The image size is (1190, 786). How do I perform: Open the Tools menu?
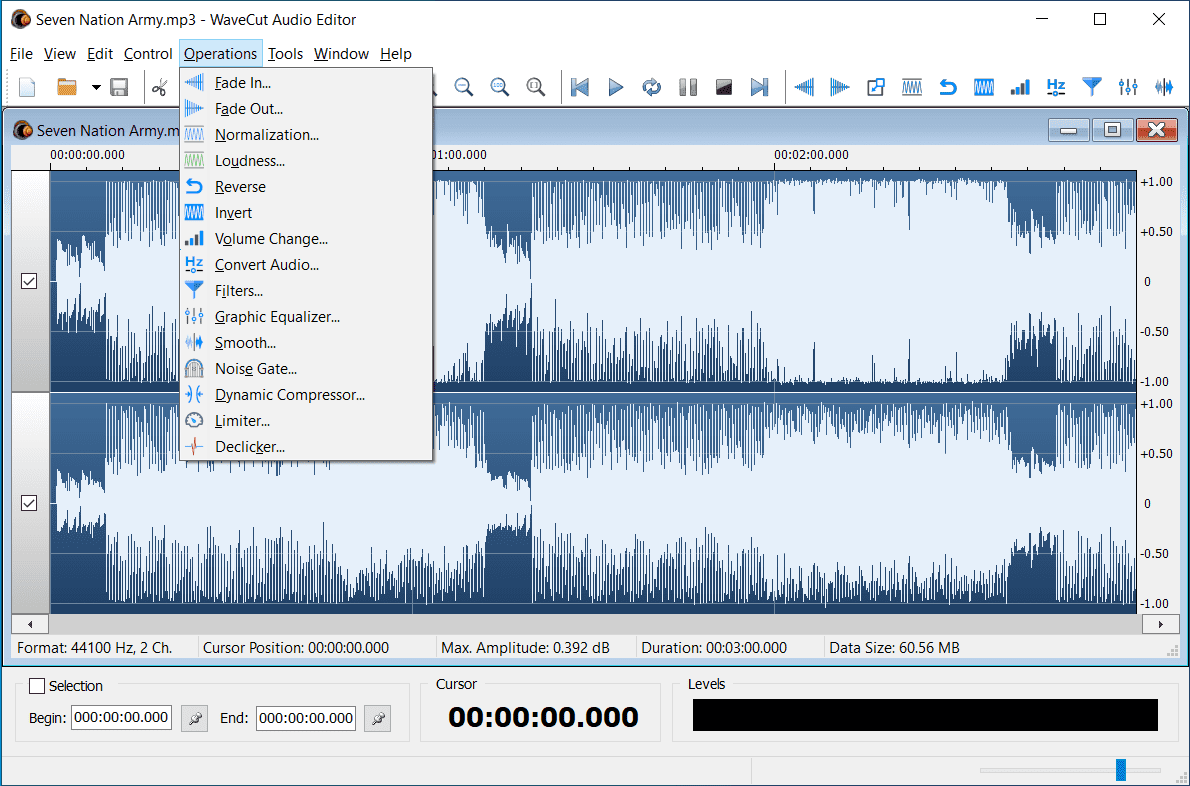point(285,54)
